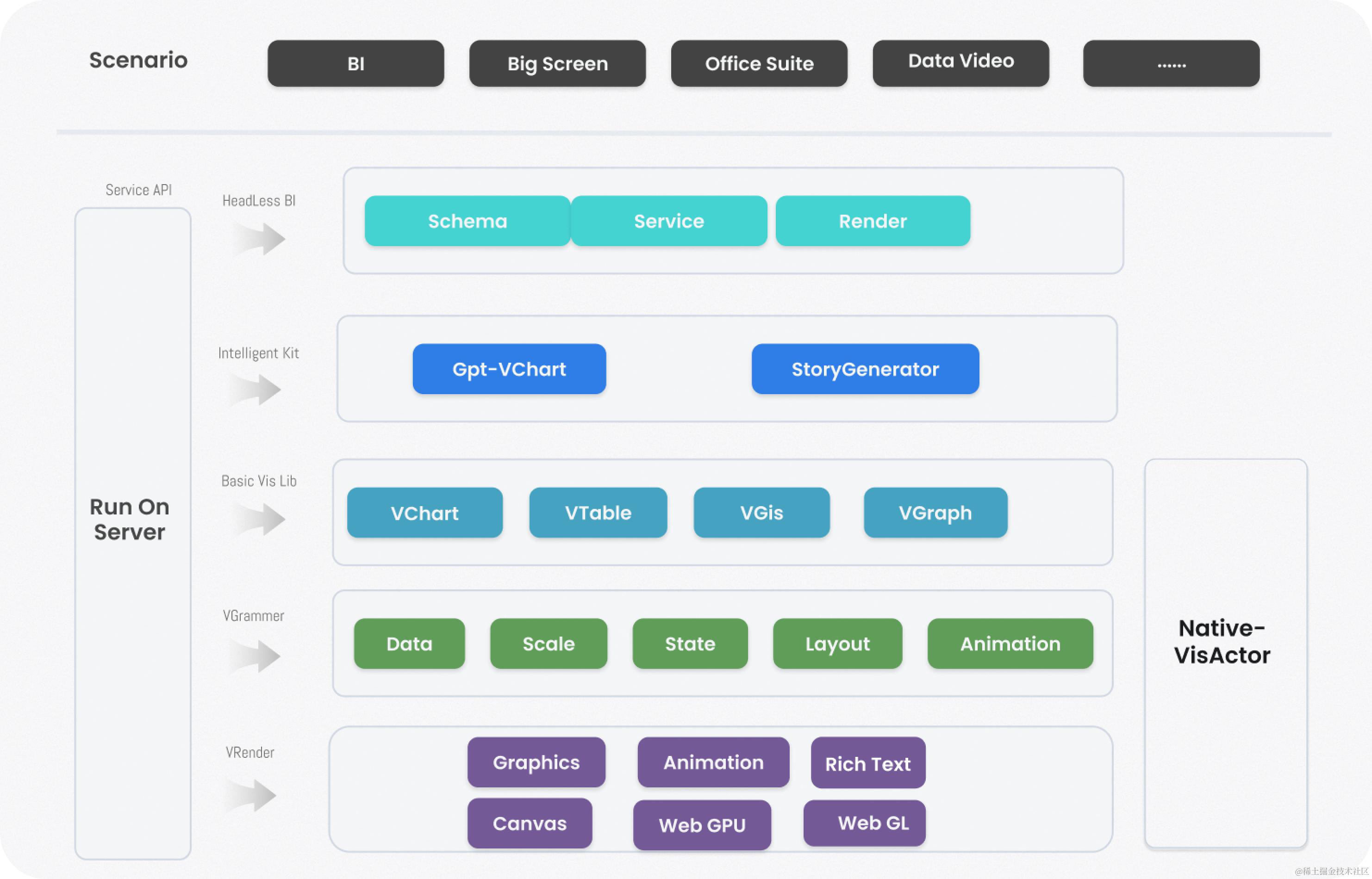Select the BI scenario box

click(x=355, y=63)
